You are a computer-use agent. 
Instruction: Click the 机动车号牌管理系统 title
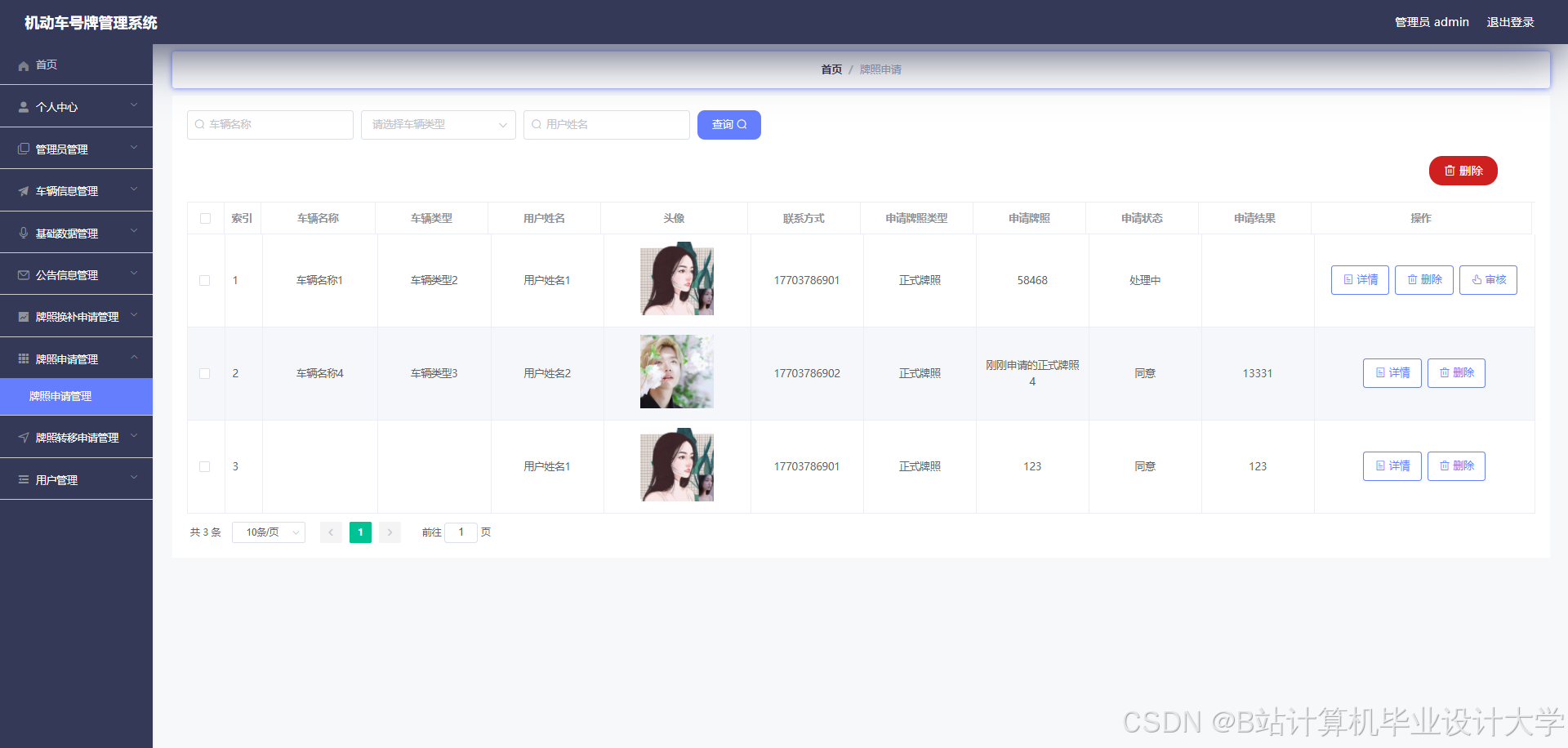[x=91, y=23]
